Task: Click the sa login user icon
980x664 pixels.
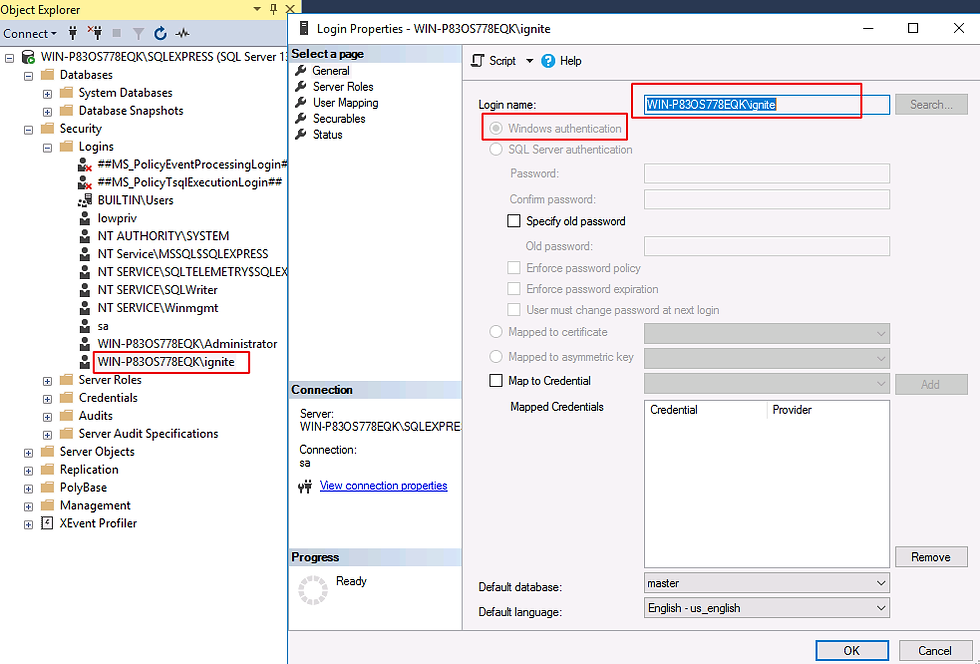Action: pos(84,326)
